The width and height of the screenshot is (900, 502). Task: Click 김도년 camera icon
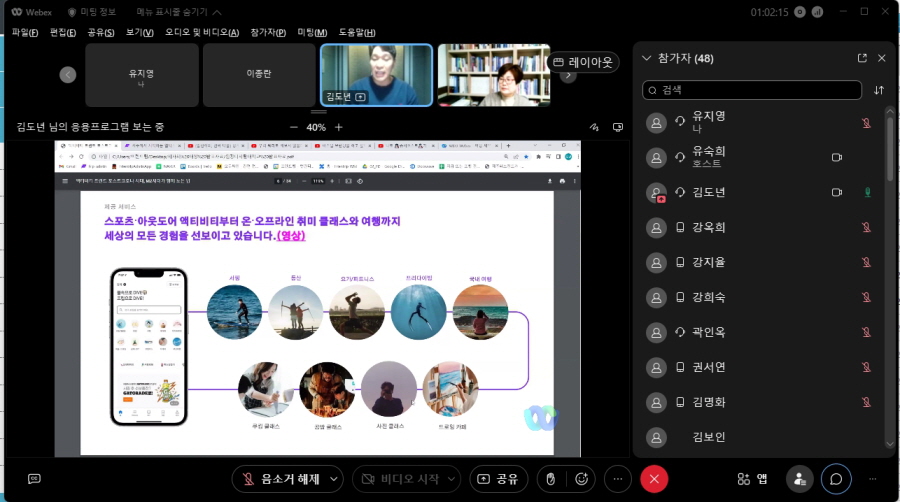(837, 192)
